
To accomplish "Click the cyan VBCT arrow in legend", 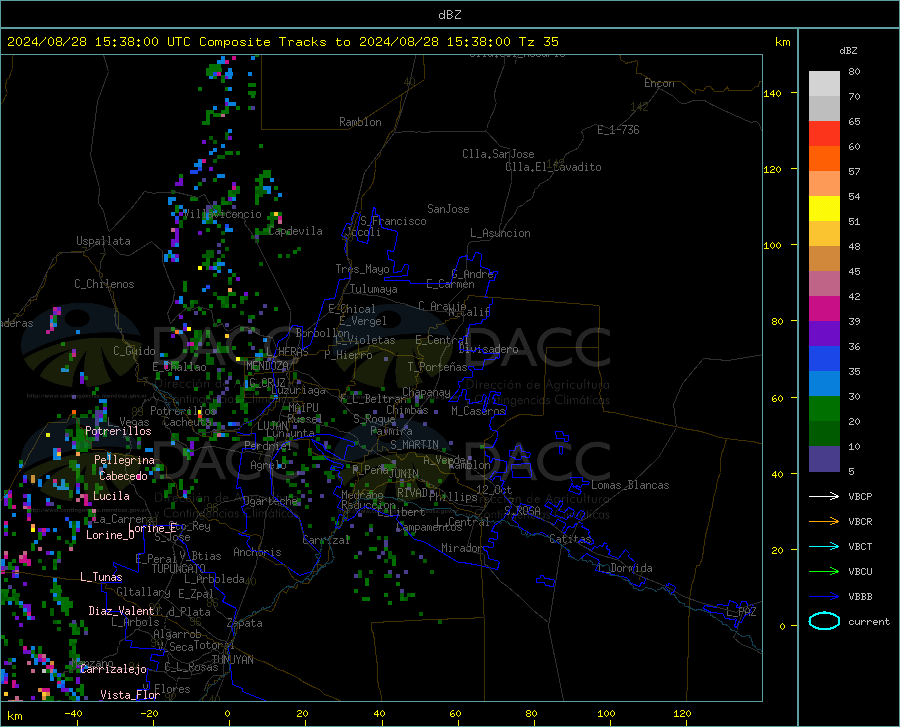I will click(x=824, y=546).
